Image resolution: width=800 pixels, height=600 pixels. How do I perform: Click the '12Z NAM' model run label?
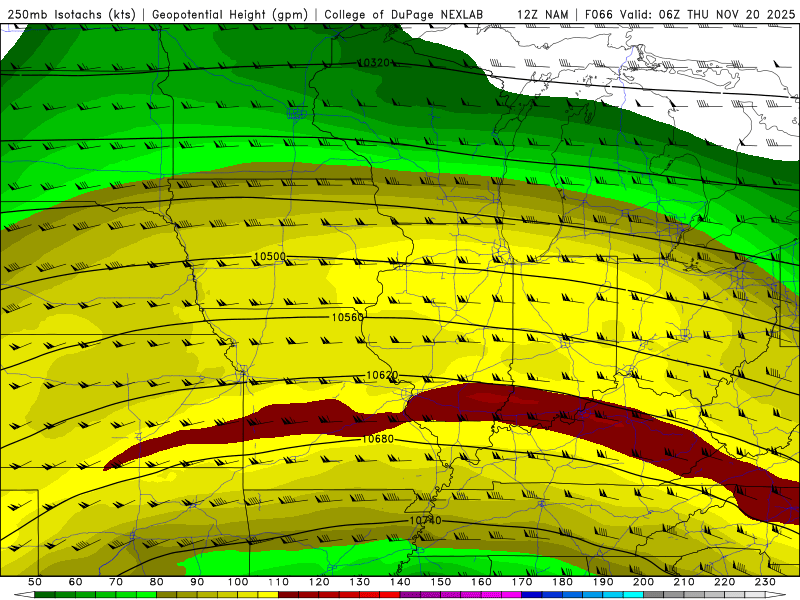point(543,14)
